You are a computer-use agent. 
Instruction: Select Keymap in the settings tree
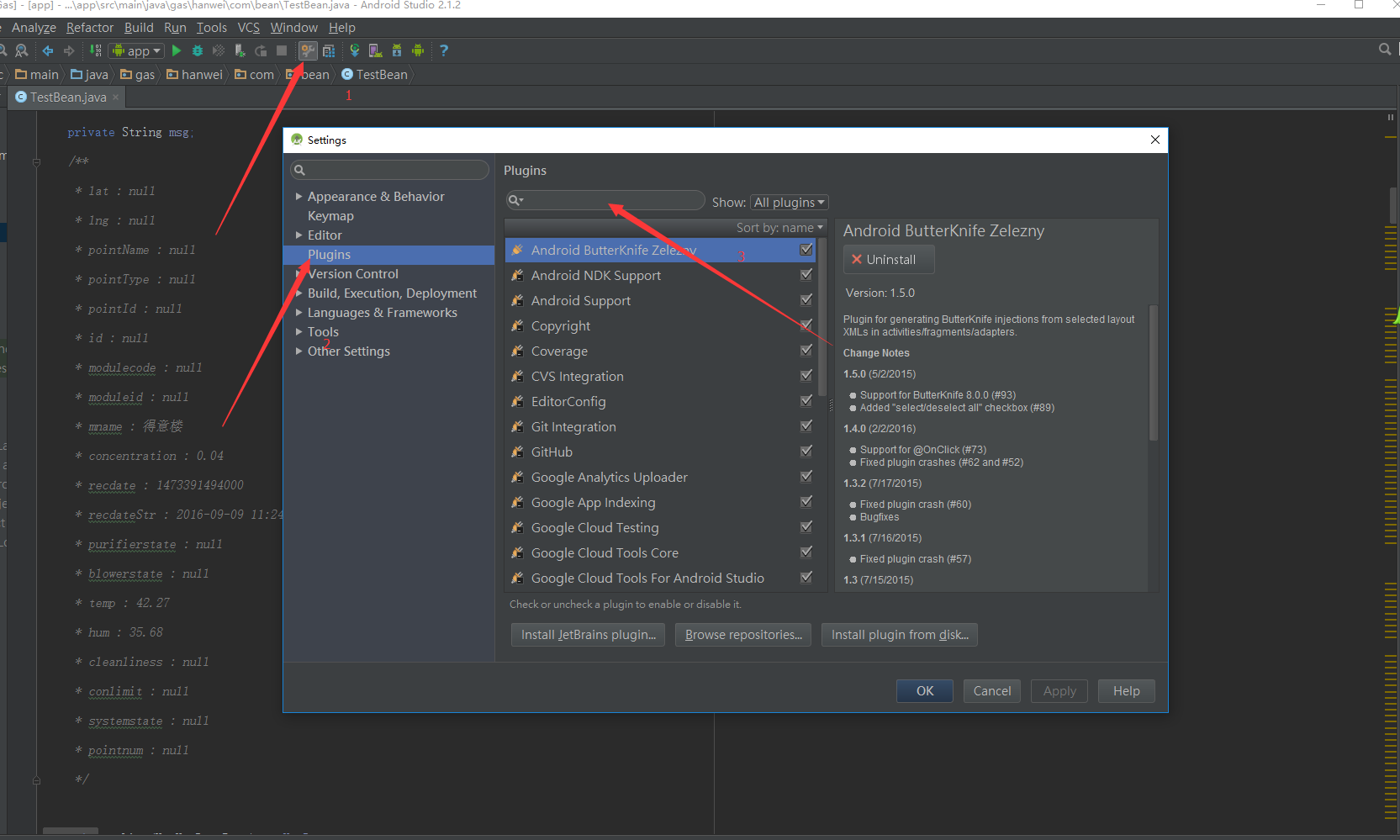(330, 216)
